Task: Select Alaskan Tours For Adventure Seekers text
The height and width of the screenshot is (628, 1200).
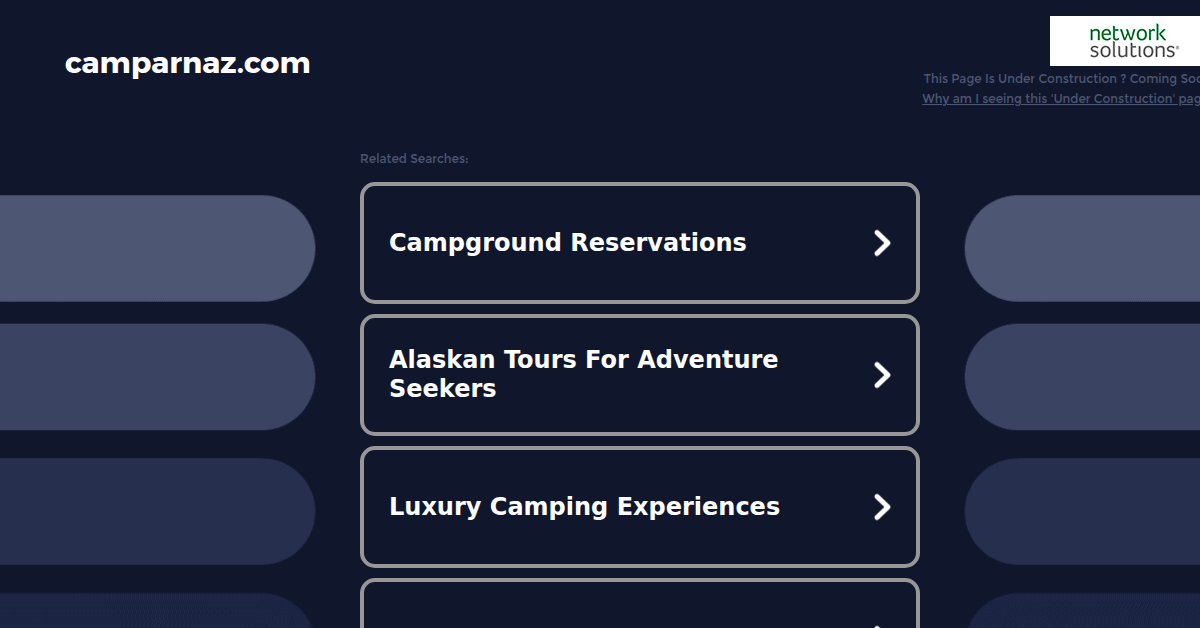Action: pyautogui.click(x=583, y=374)
